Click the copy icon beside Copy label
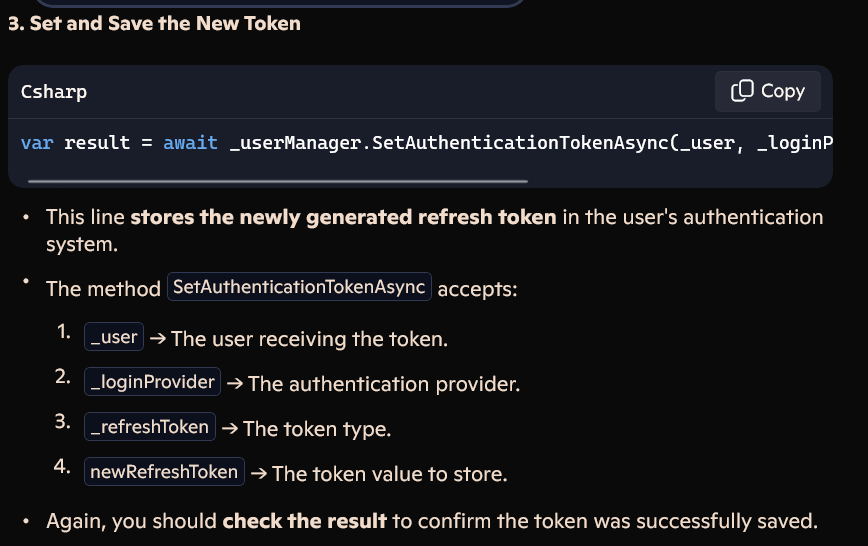868x546 pixels. point(742,91)
